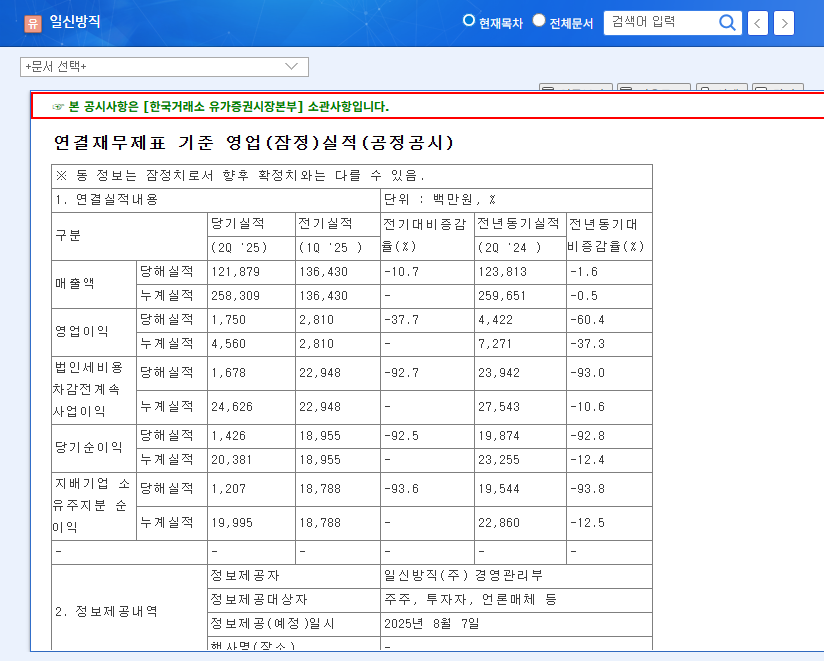The image size is (824, 661).
Task: Click the left chevron navigation arrow
Action: pyautogui.click(x=757, y=22)
